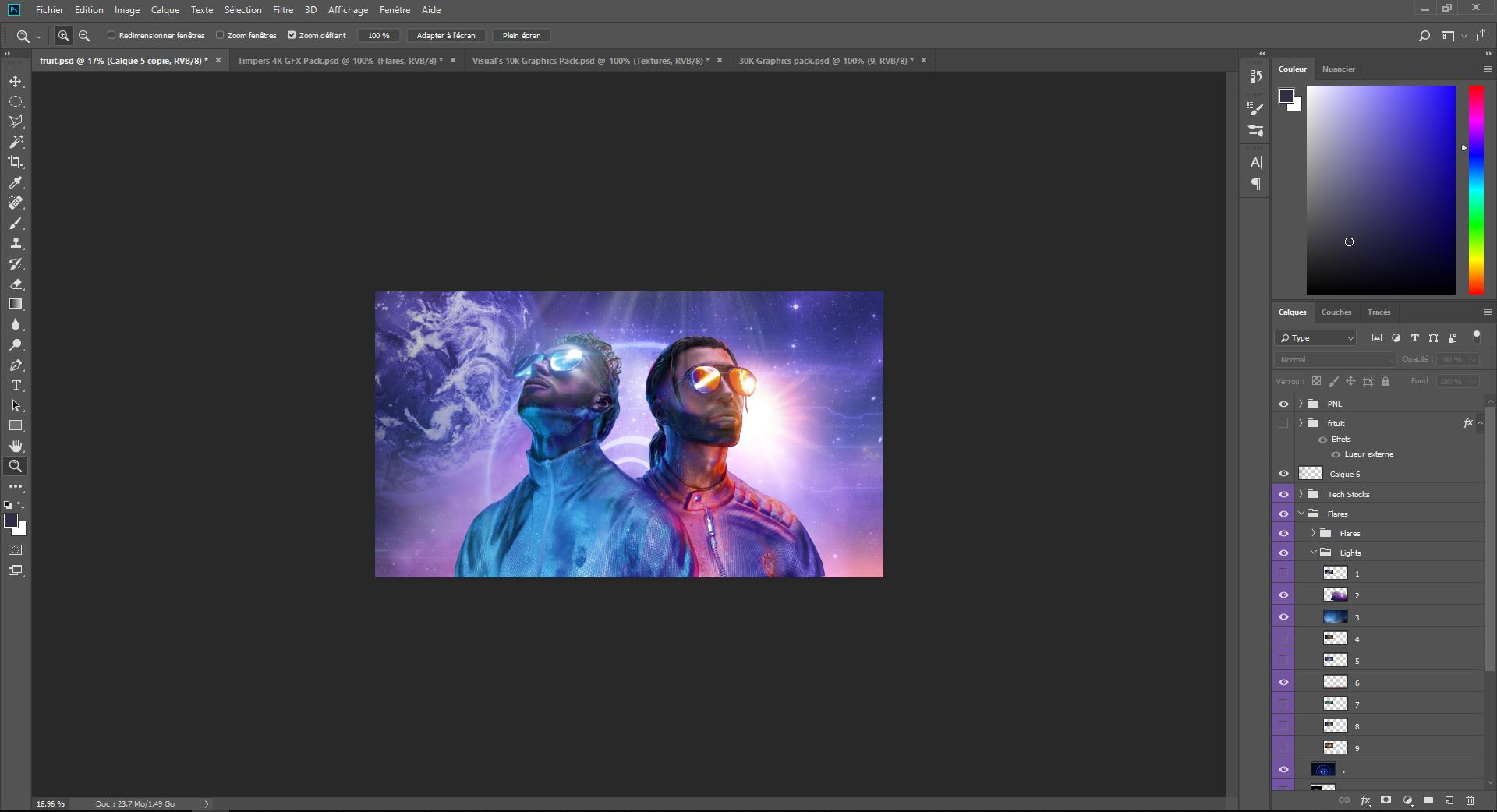The width and height of the screenshot is (1497, 812).
Task: Expand the nested Flares subgroup
Action: click(x=1314, y=533)
